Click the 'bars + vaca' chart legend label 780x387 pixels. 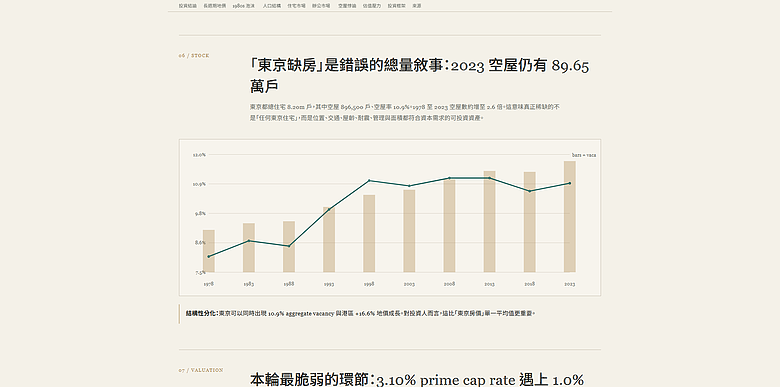click(584, 155)
